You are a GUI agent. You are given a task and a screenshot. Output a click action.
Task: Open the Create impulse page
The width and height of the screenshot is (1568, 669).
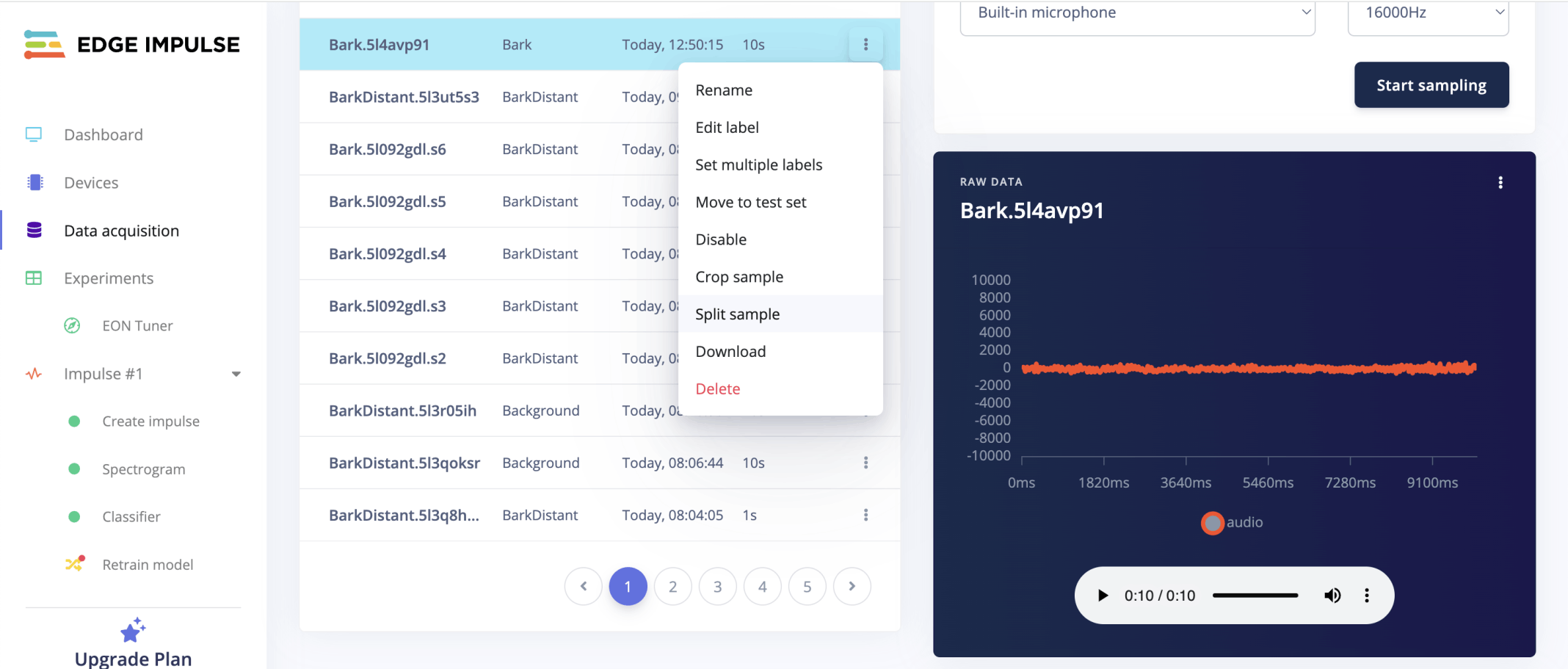click(x=150, y=422)
